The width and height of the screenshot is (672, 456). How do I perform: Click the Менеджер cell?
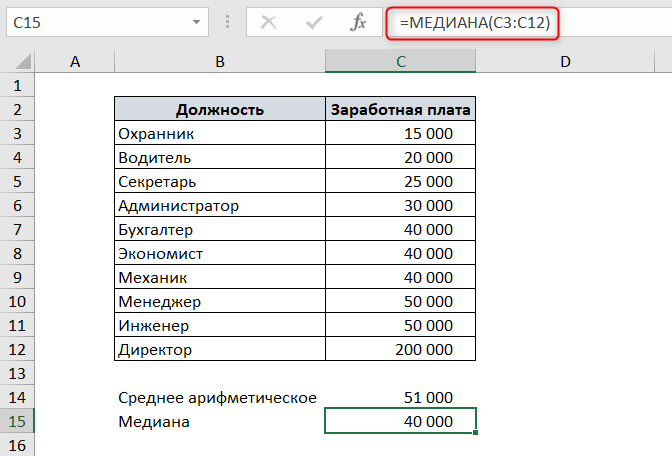tap(220, 301)
